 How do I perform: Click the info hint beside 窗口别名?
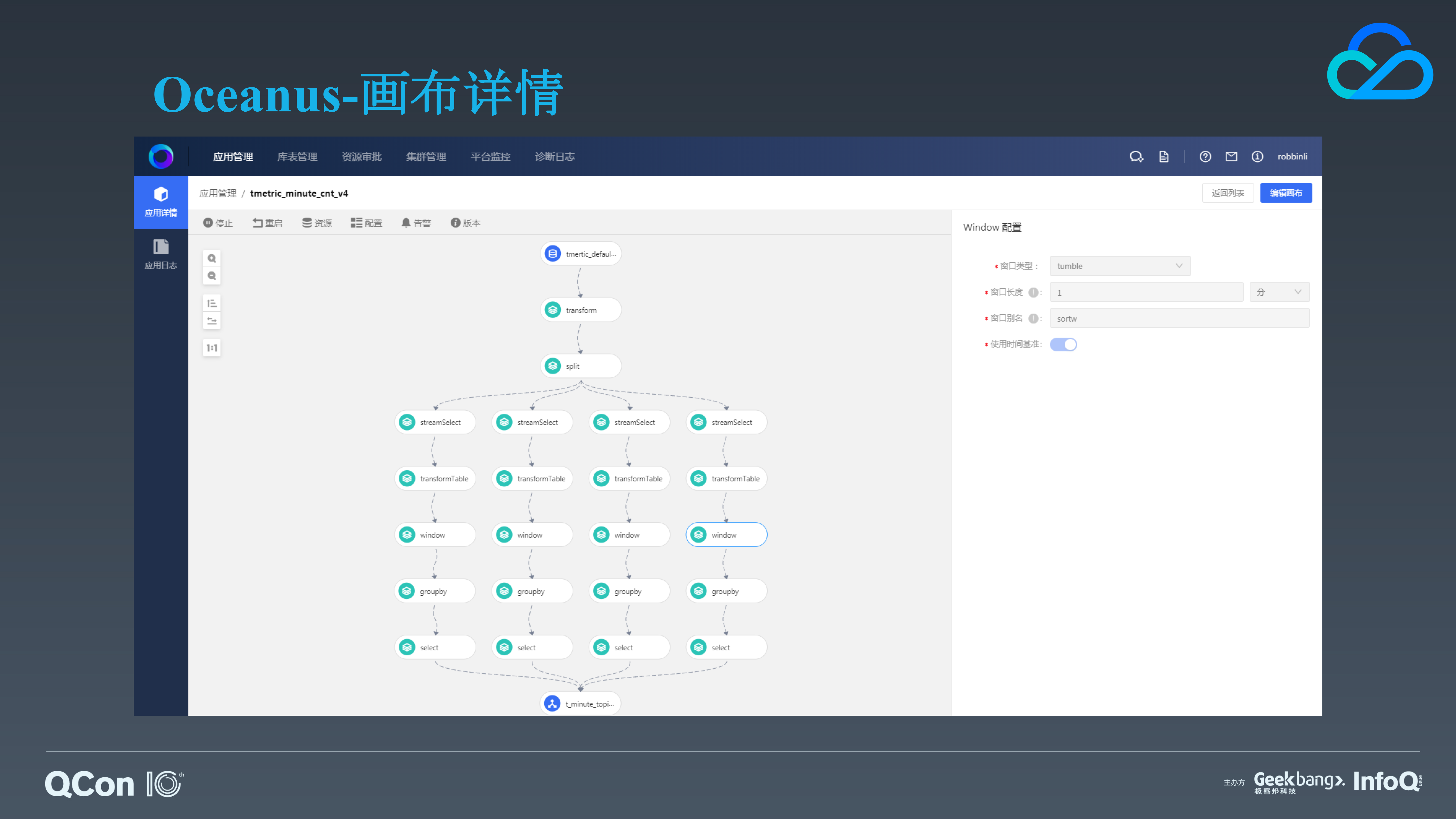pos(1033,318)
